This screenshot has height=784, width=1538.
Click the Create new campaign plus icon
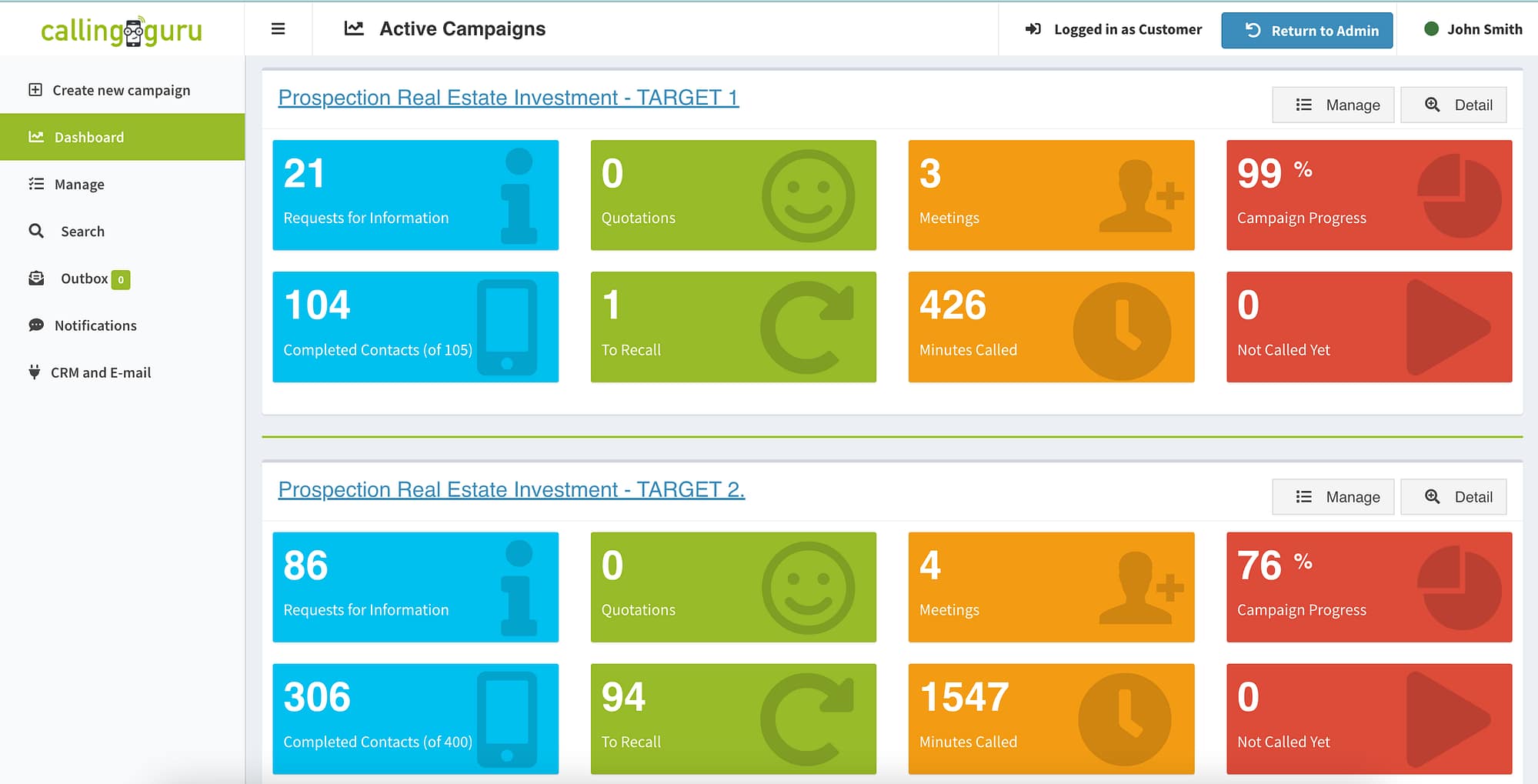tap(35, 90)
